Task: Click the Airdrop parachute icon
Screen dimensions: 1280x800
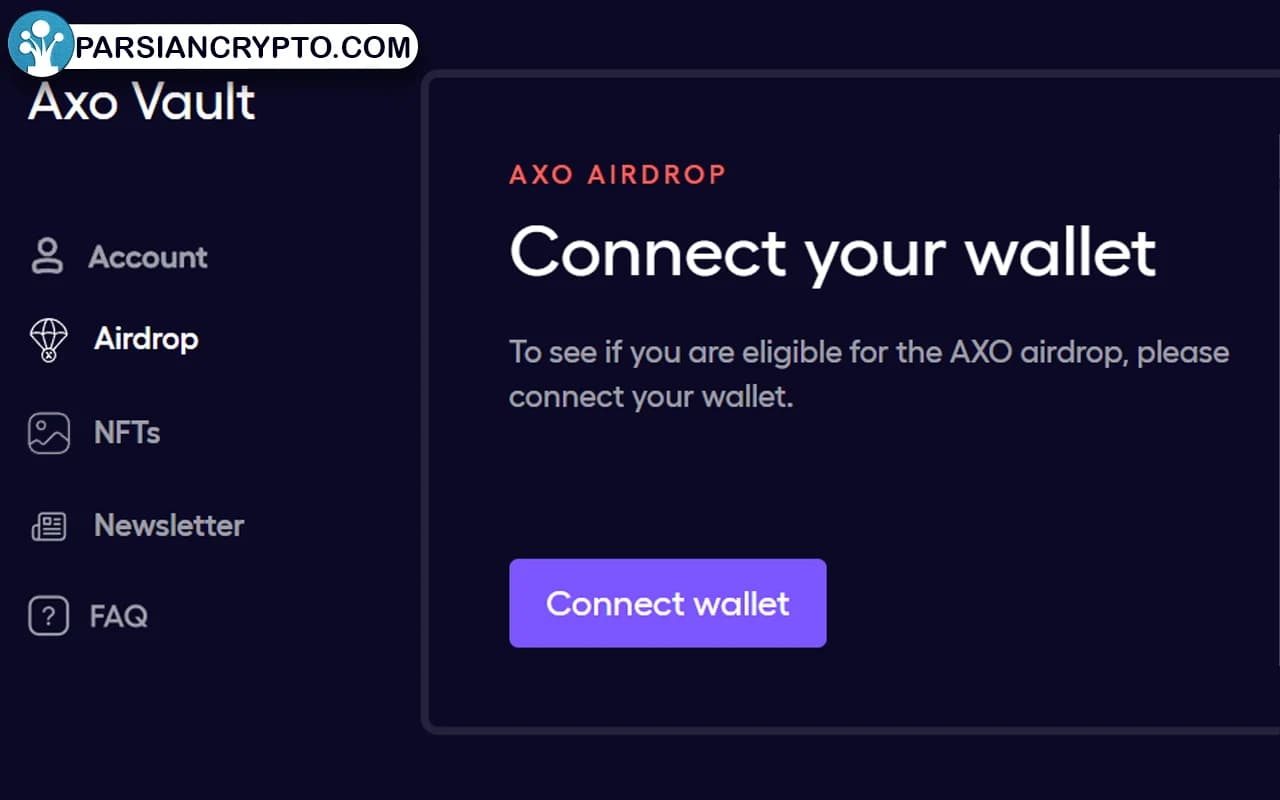Action: pos(48,340)
